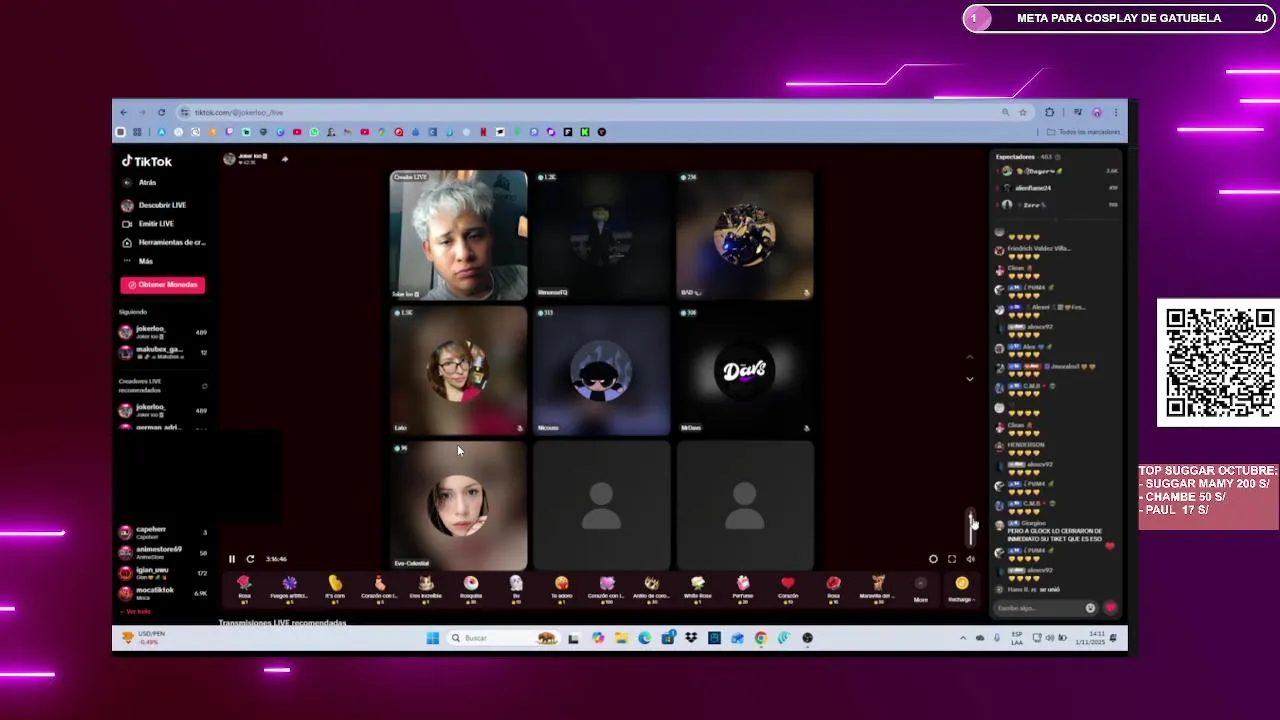This screenshot has height=720, width=1280.
Task: Send the Te adoro gift
Action: coord(562,588)
